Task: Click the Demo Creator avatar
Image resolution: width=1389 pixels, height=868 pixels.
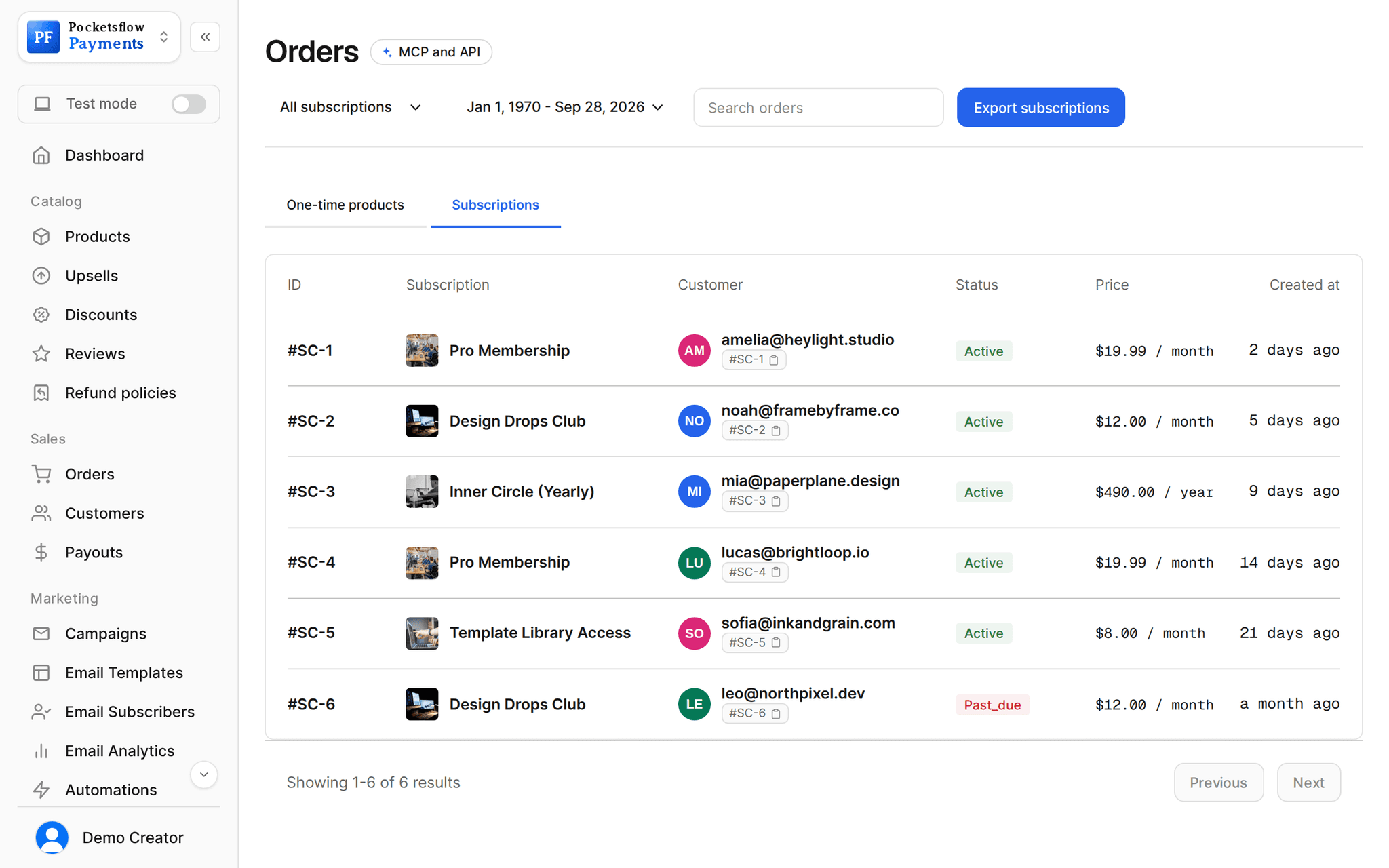Action: (x=52, y=837)
